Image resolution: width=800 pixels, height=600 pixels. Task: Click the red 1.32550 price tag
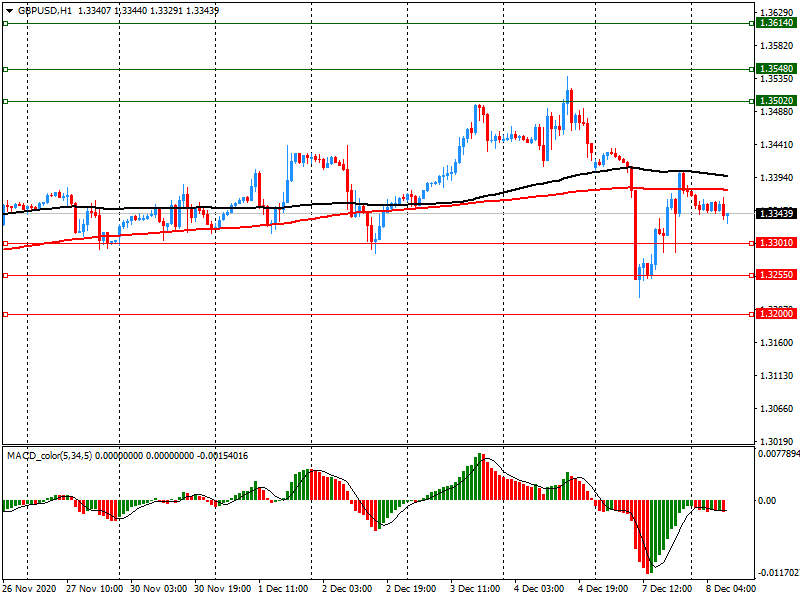pyautogui.click(x=776, y=275)
